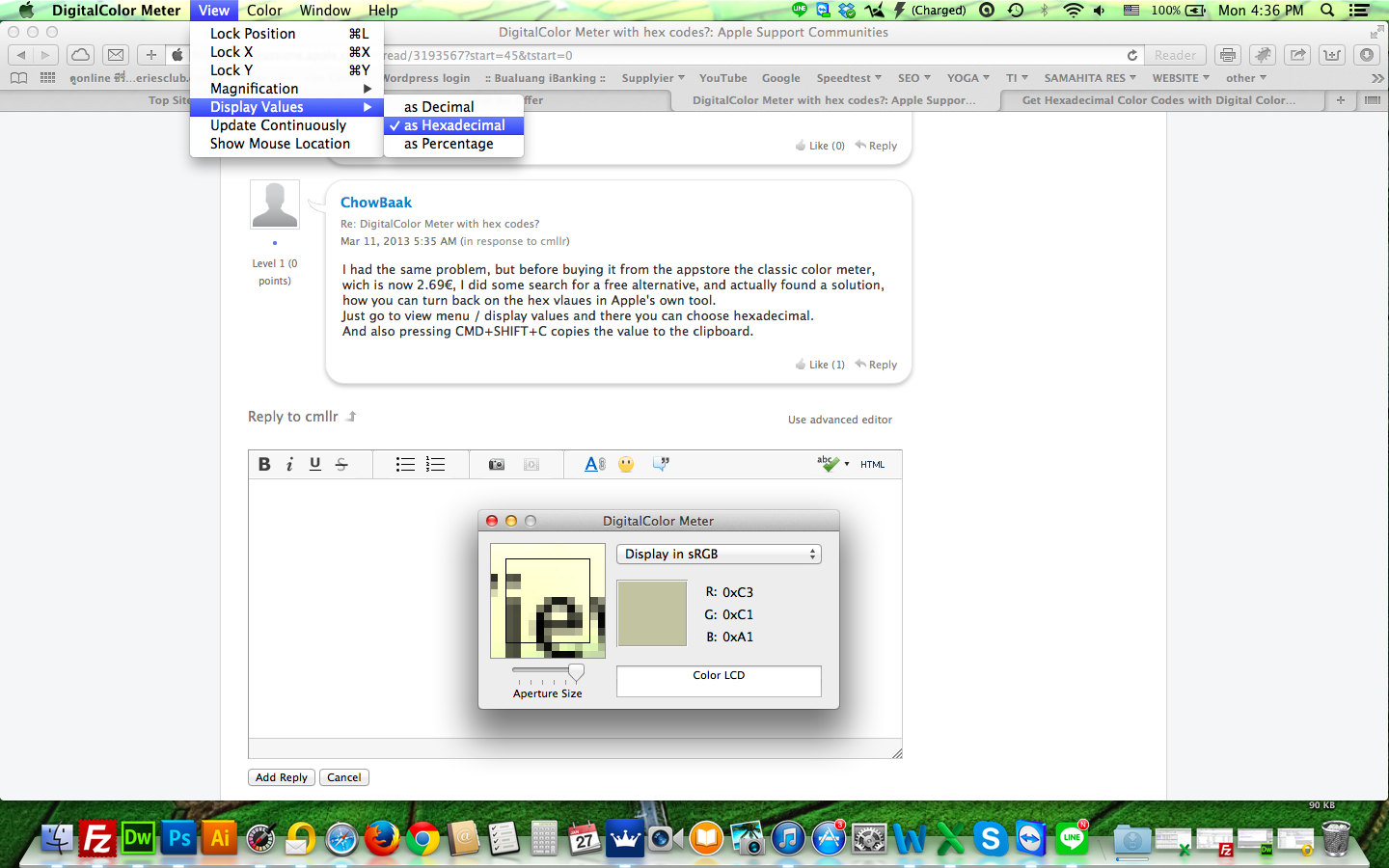Open Skype from the Dock
1389x868 pixels.
tap(991, 838)
